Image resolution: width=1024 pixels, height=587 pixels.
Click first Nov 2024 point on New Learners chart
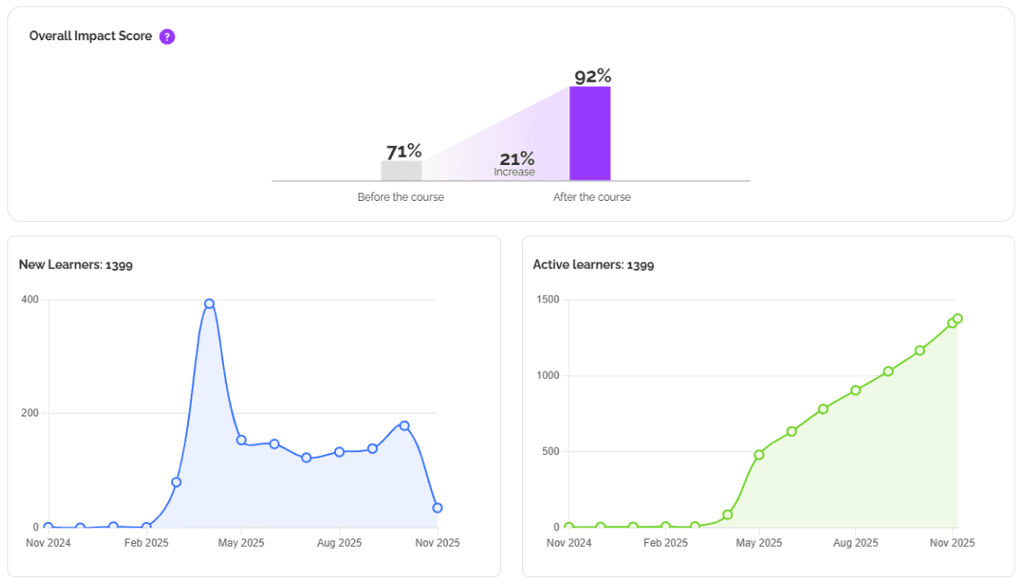click(47, 527)
